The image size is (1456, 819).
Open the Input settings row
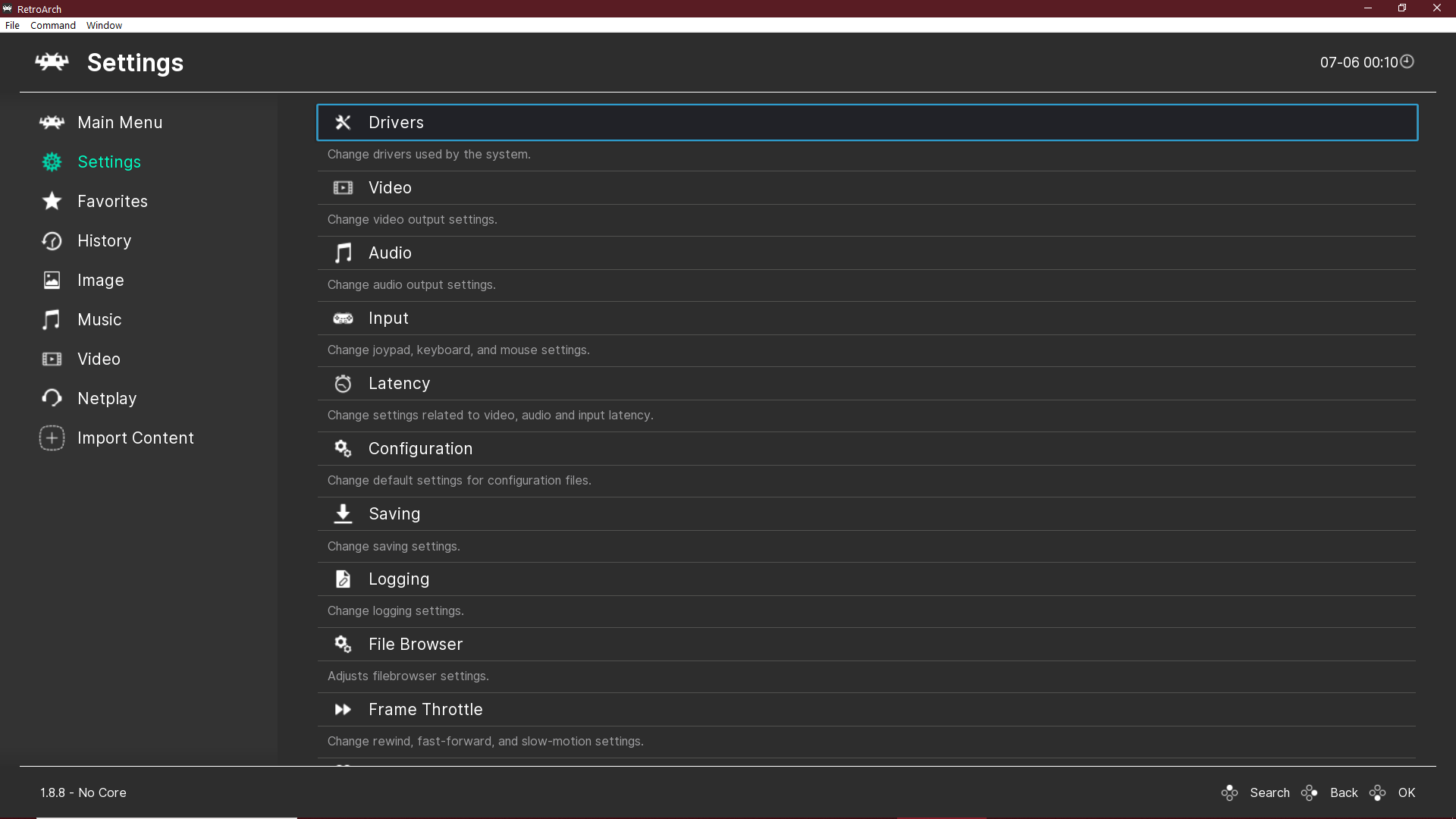pos(867,318)
